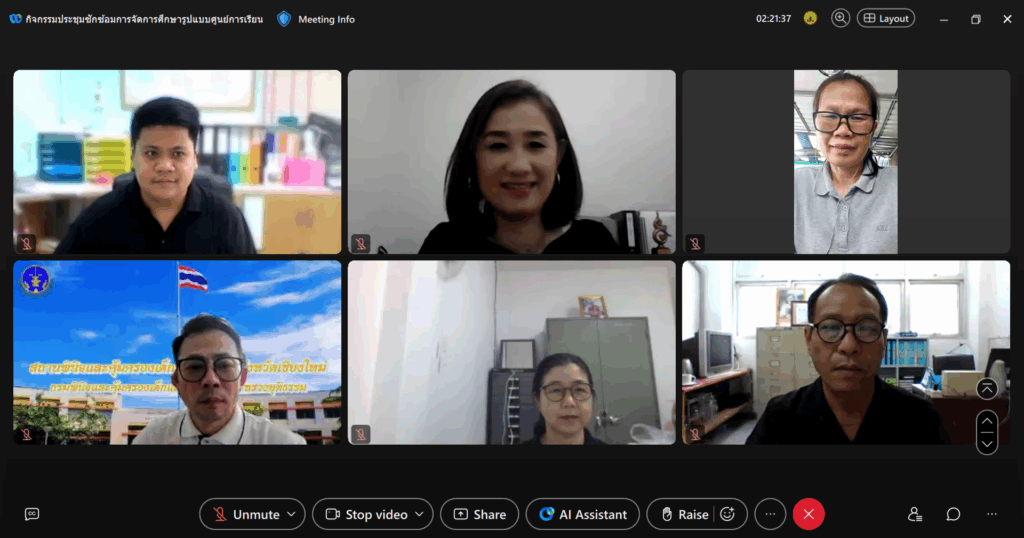Open the More options ellipsis menu
Image resolution: width=1024 pixels, height=538 pixels.
(769, 514)
